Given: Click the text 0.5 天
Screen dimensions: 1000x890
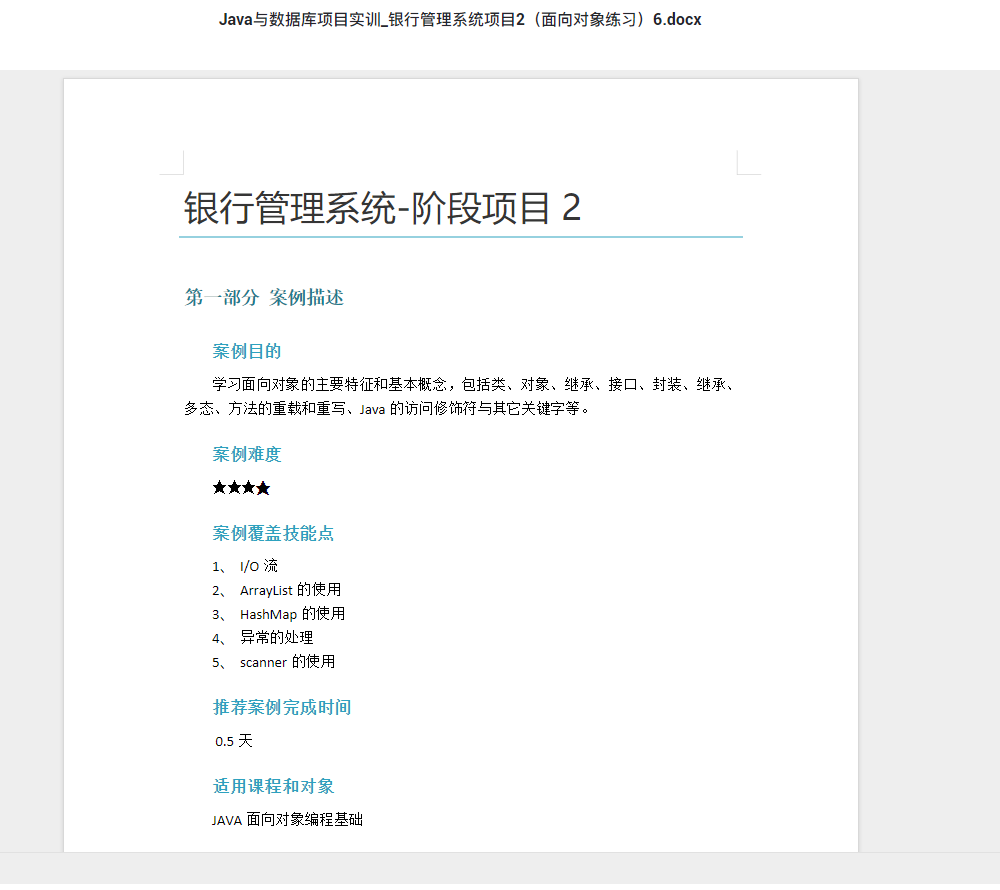Looking at the screenshot, I should (x=234, y=741).
